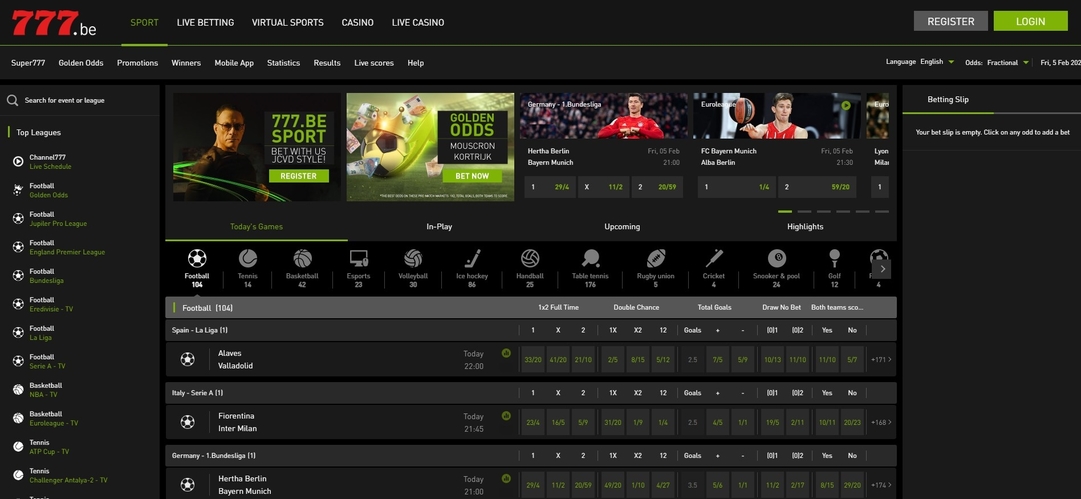The width and height of the screenshot is (1081, 499).
Task: Click statistics icon for Fiorentina vs Inter Milan
Action: pyautogui.click(x=506, y=416)
